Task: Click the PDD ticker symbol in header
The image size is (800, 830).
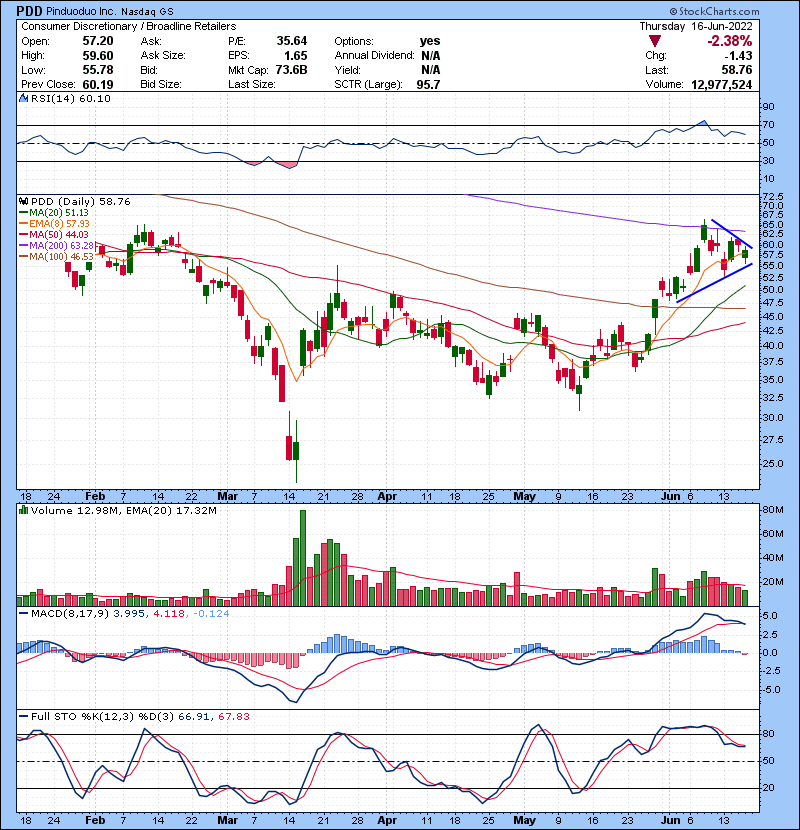Action: (30, 11)
